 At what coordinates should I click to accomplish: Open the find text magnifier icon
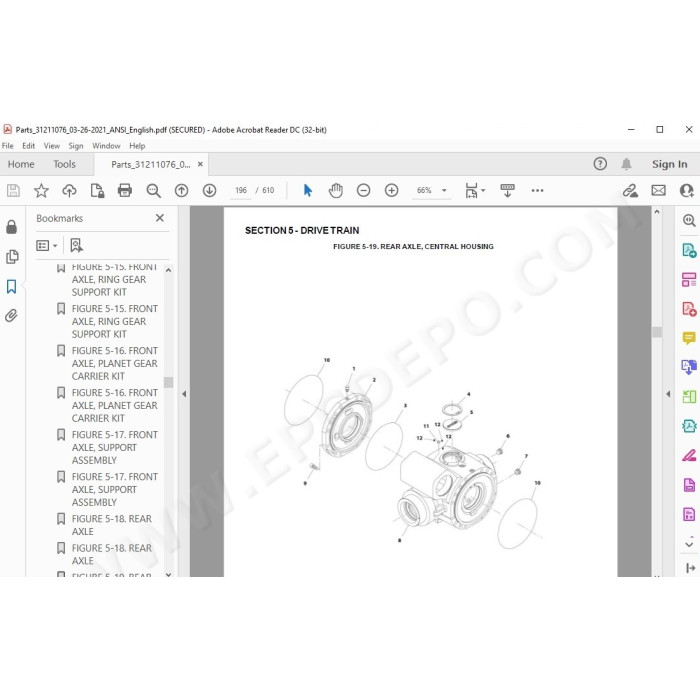[154, 191]
